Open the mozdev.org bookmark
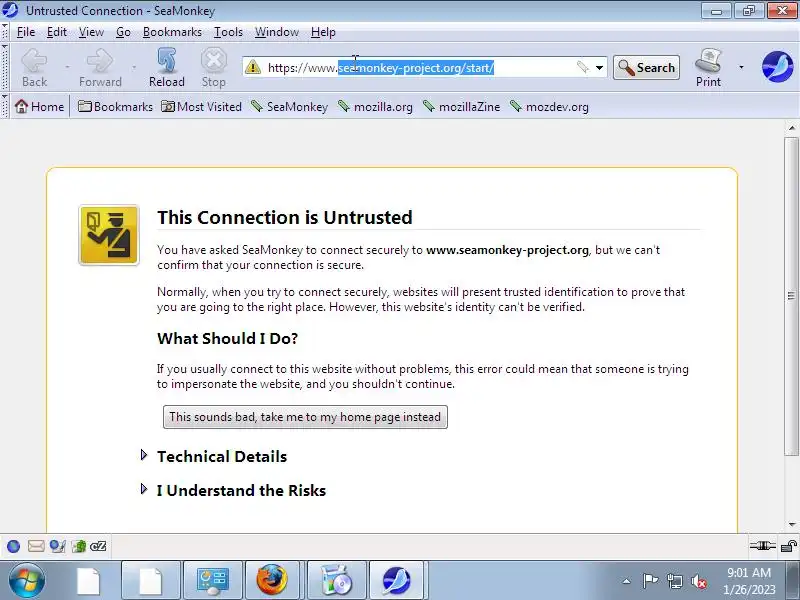Viewport: 800px width, 600px height. coord(549,107)
